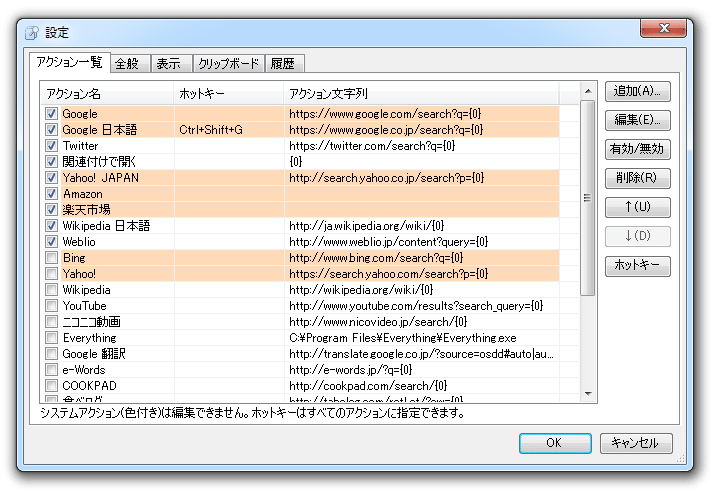The width and height of the screenshot is (715, 494).
Task: Select the 楽天市場 row name
Action: click(x=86, y=210)
